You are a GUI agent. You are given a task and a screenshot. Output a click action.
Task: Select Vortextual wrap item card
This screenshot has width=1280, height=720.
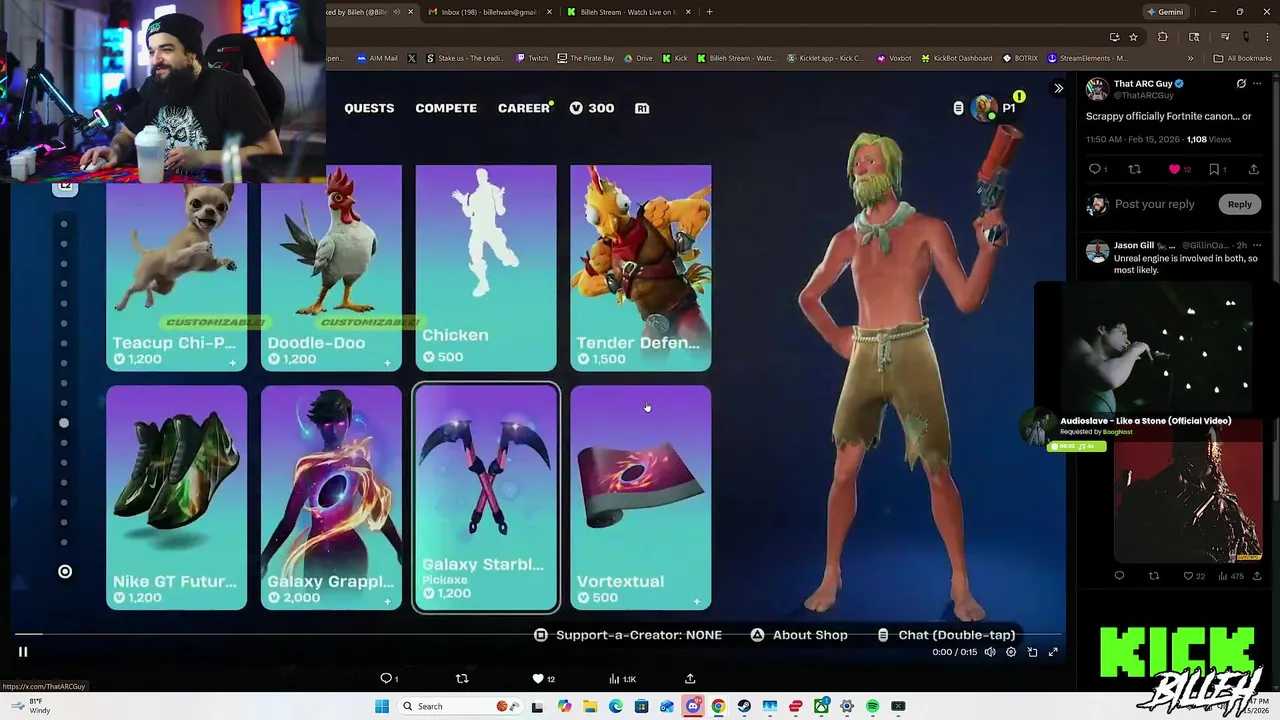[x=641, y=497]
